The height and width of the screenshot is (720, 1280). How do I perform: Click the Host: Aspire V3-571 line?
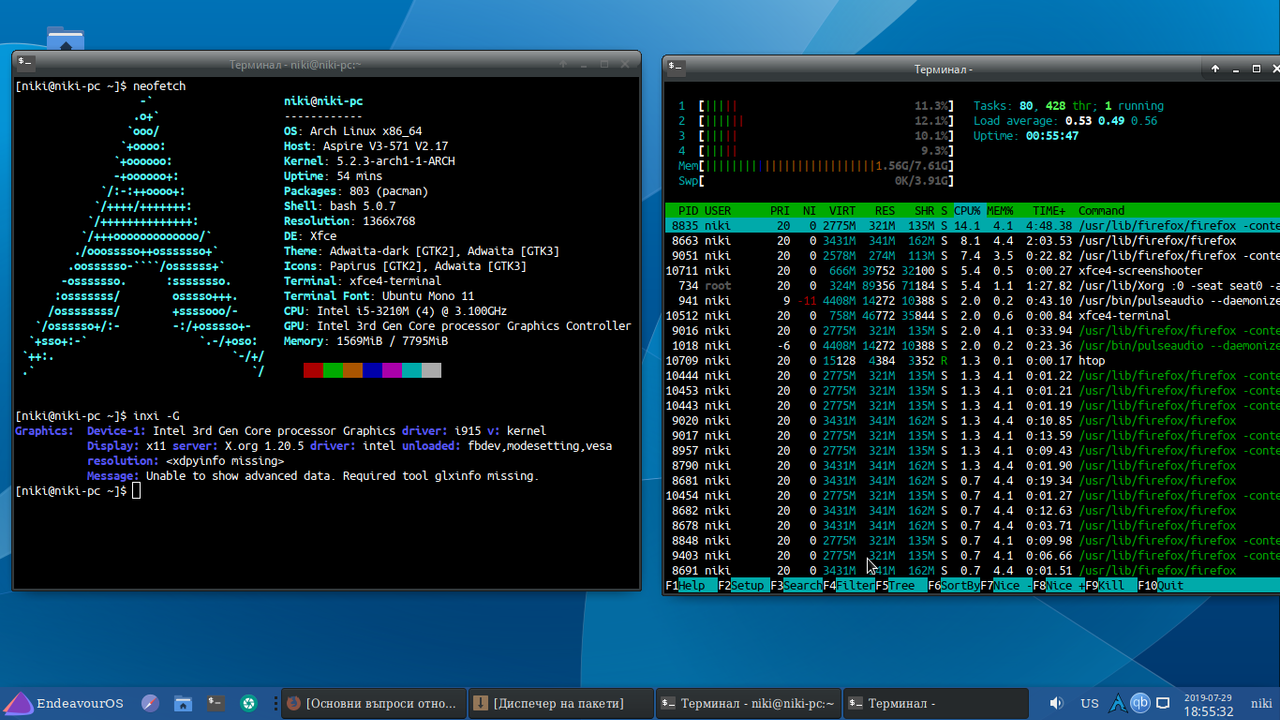pyautogui.click(x=366, y=146)
